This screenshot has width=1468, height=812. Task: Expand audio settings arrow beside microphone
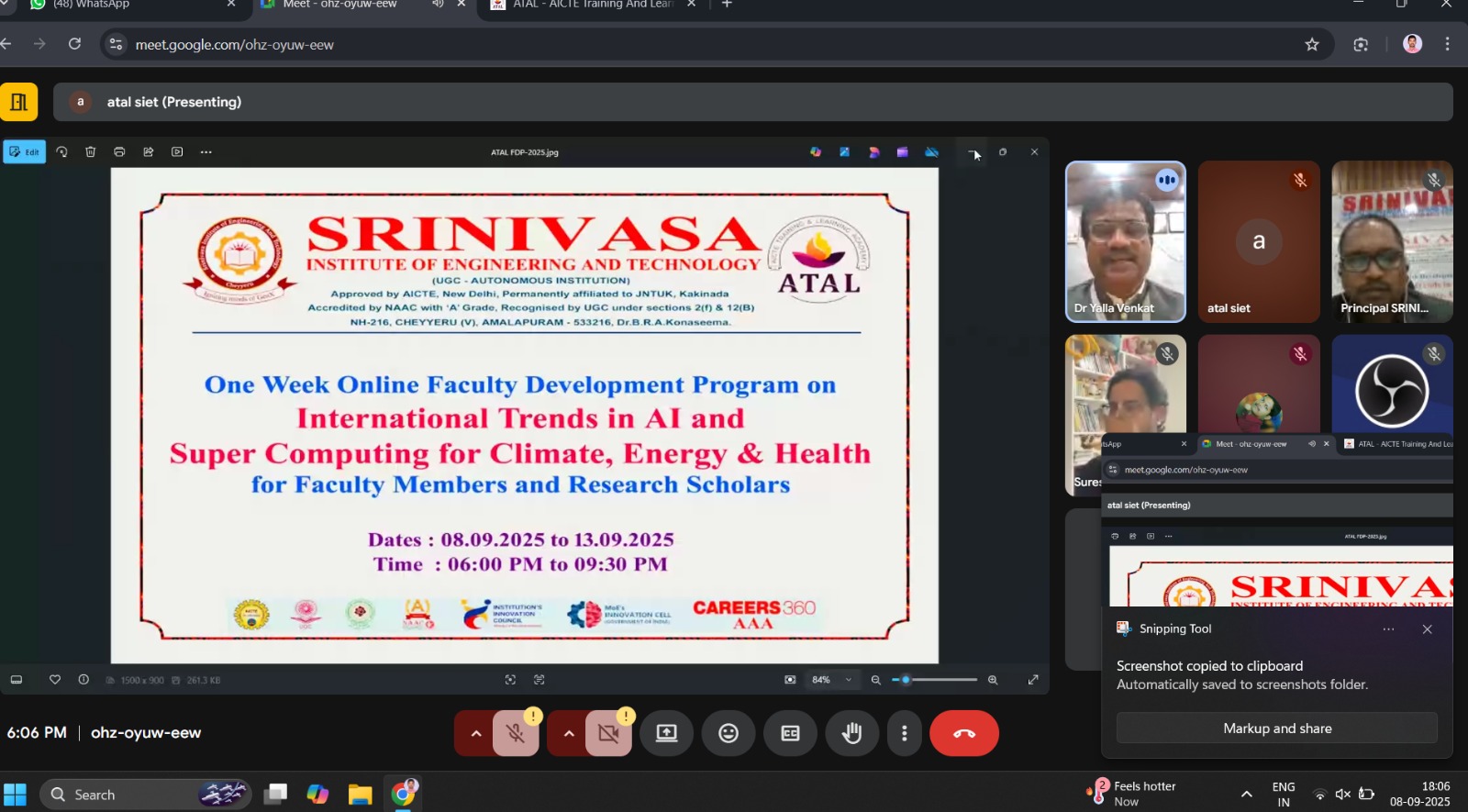[475, 733]
